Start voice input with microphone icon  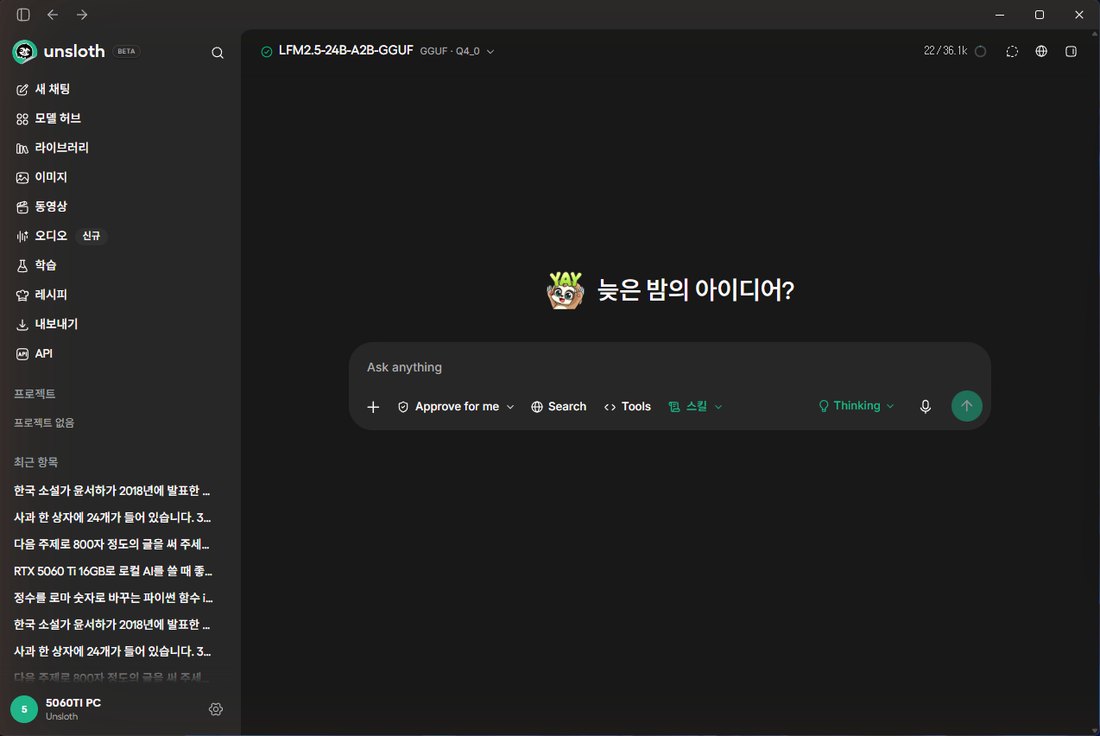(x=925, y=407)
